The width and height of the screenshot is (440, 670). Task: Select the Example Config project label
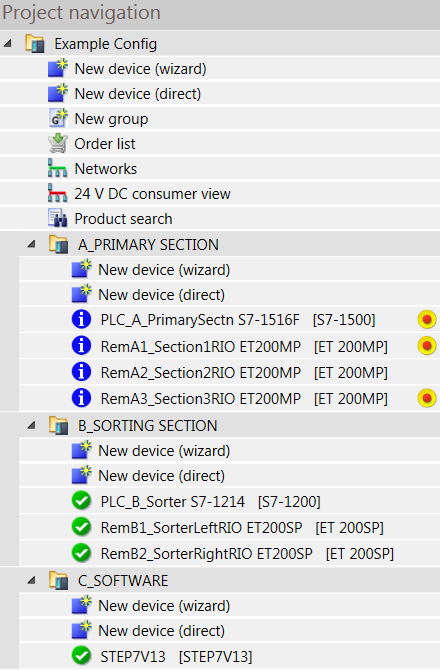point(106,44)
